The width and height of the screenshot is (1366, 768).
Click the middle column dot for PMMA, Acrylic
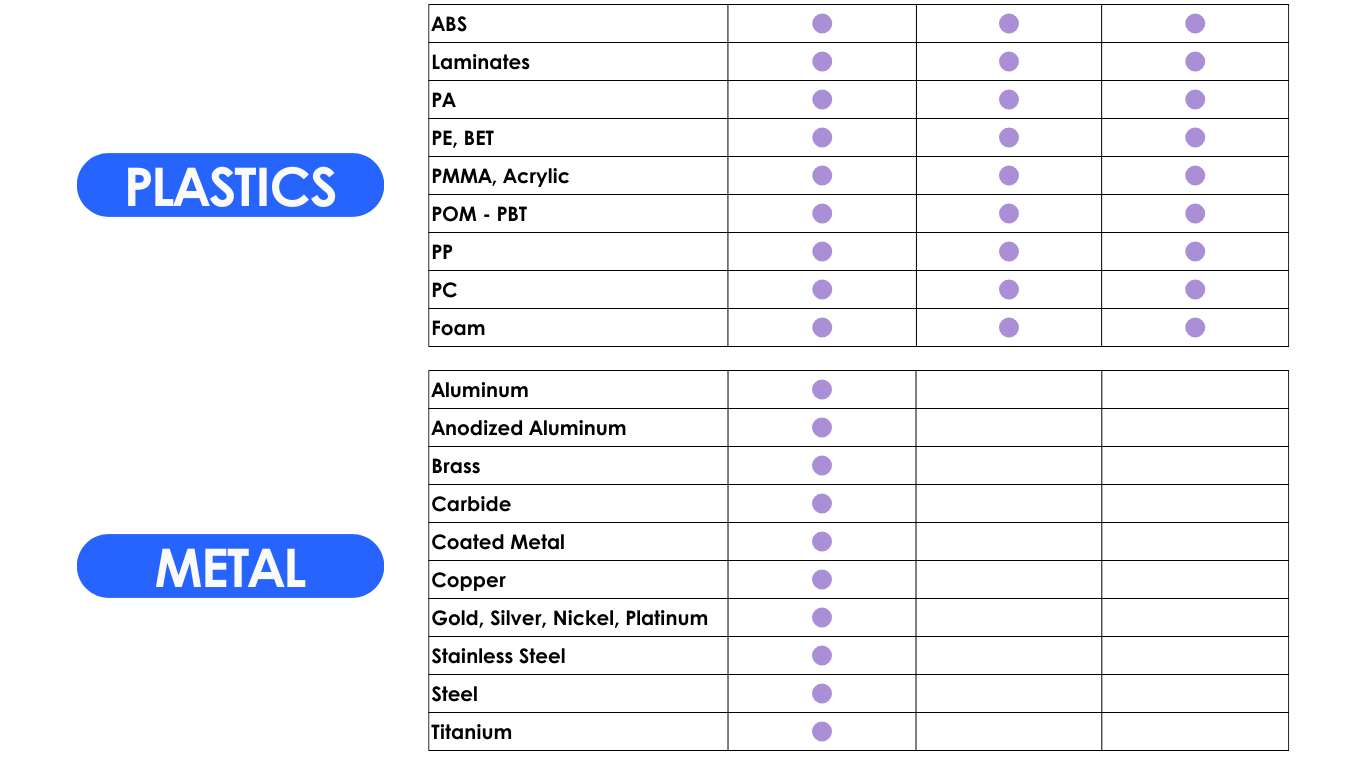[1009, 176]
